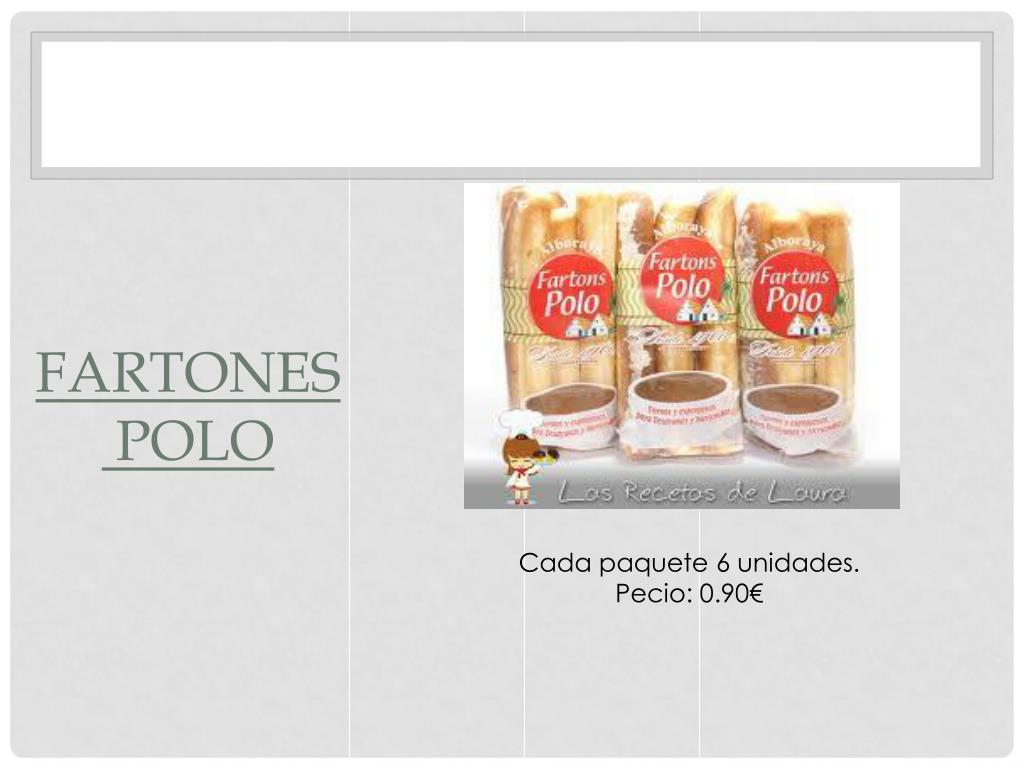Click the Alboraya label on the left package
Screen dimensions: 1024x768
[569, 246]
